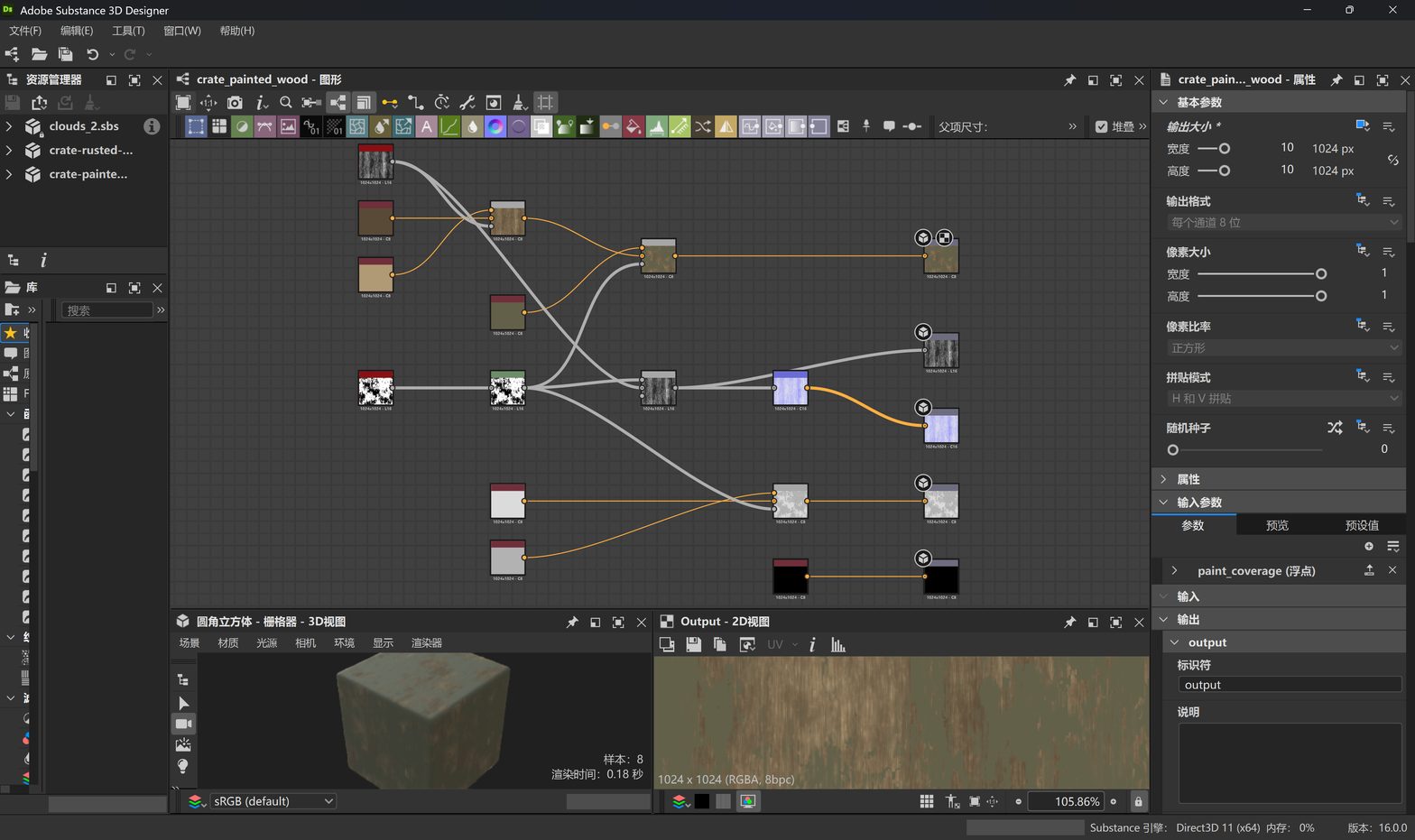Show histogram in the 2D view toolbar

click(x=838, y=644)
